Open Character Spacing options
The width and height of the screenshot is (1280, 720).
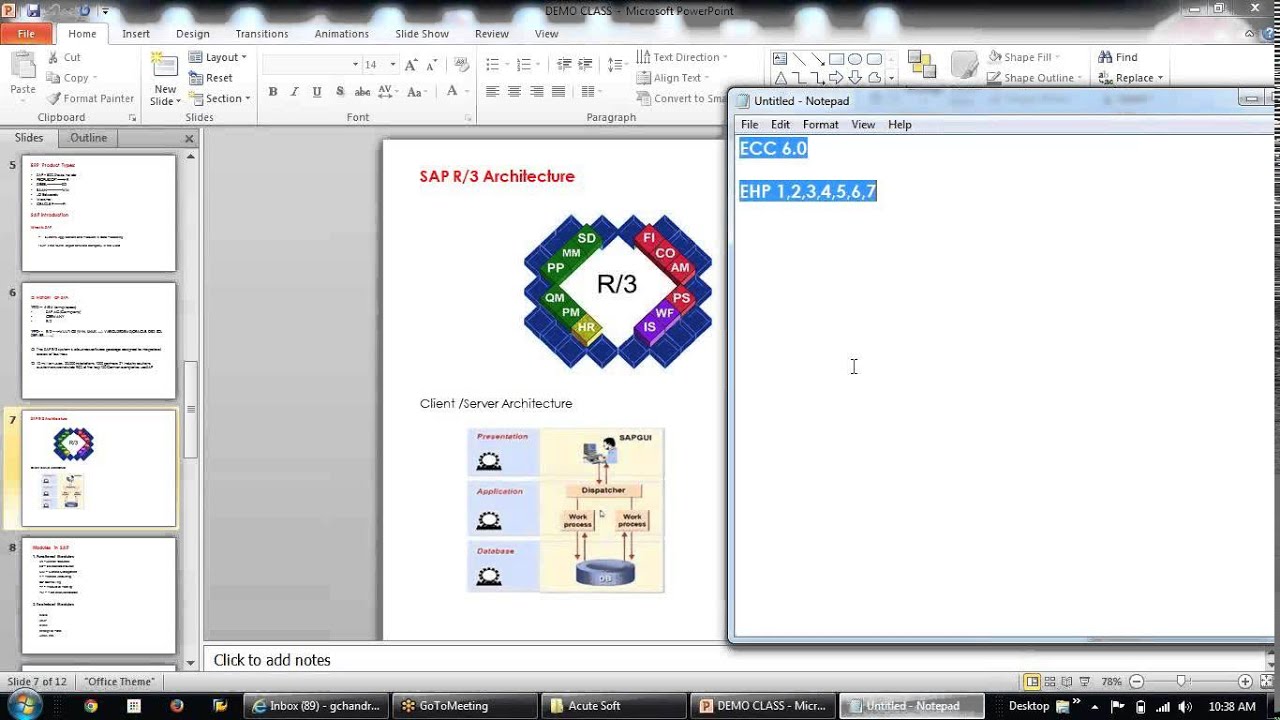(386, 91)
